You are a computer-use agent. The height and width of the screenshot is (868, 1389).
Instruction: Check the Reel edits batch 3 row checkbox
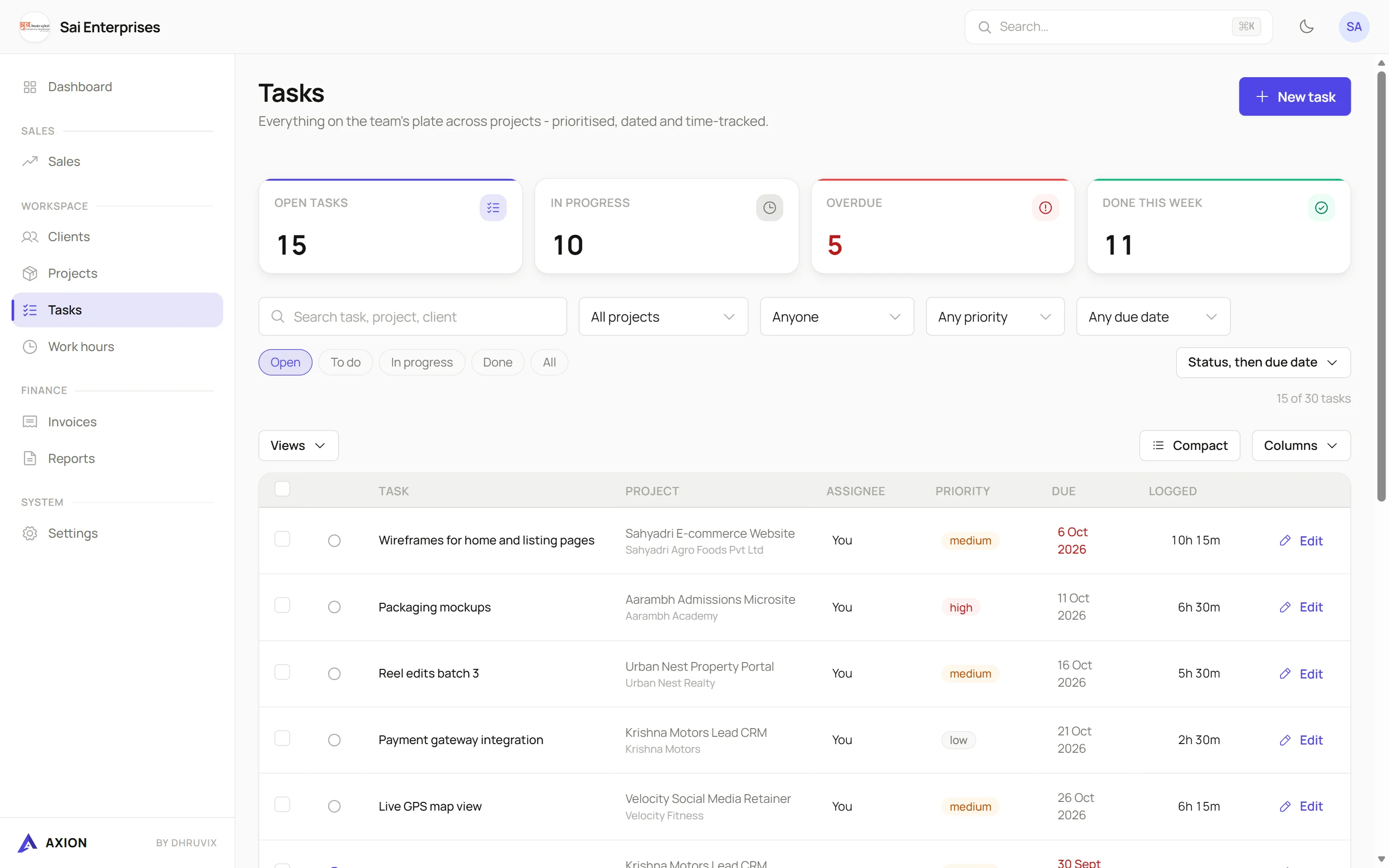(283, 672)
